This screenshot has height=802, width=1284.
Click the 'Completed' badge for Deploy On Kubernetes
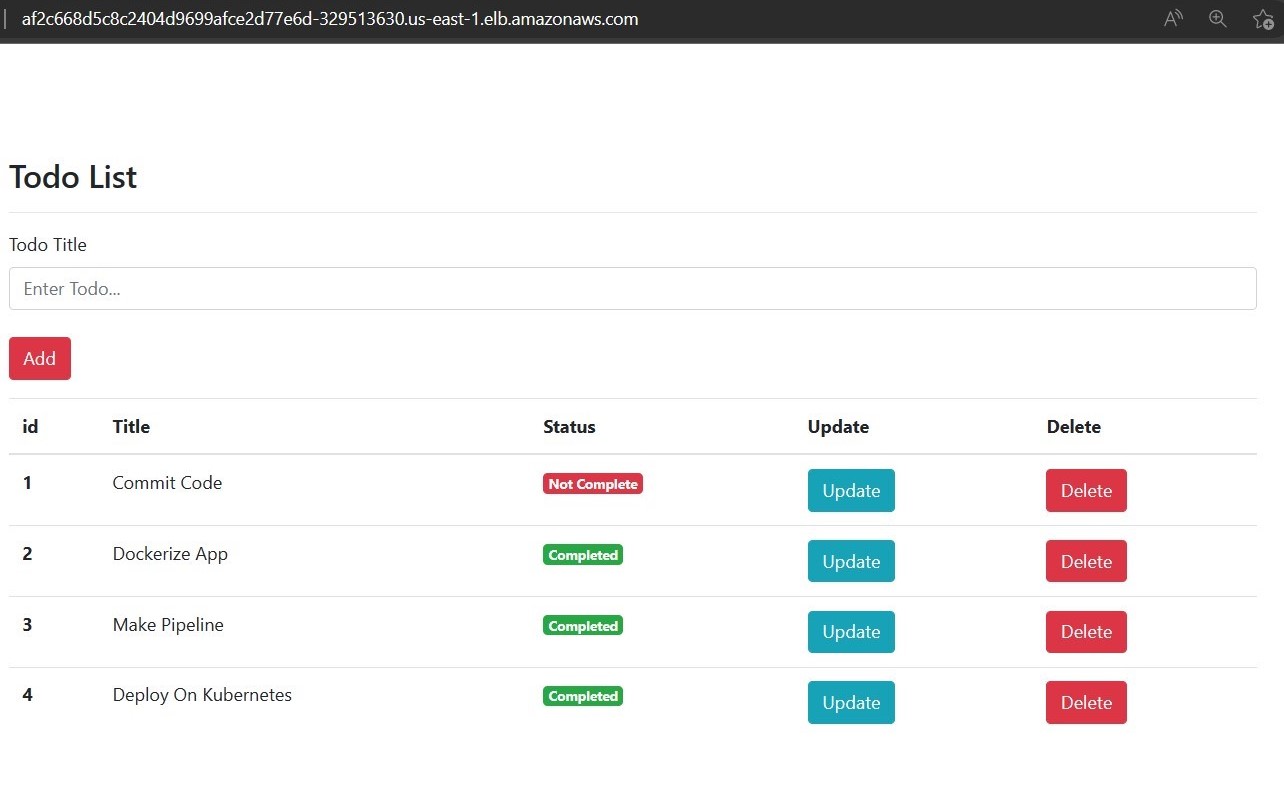tap(582, 695)
